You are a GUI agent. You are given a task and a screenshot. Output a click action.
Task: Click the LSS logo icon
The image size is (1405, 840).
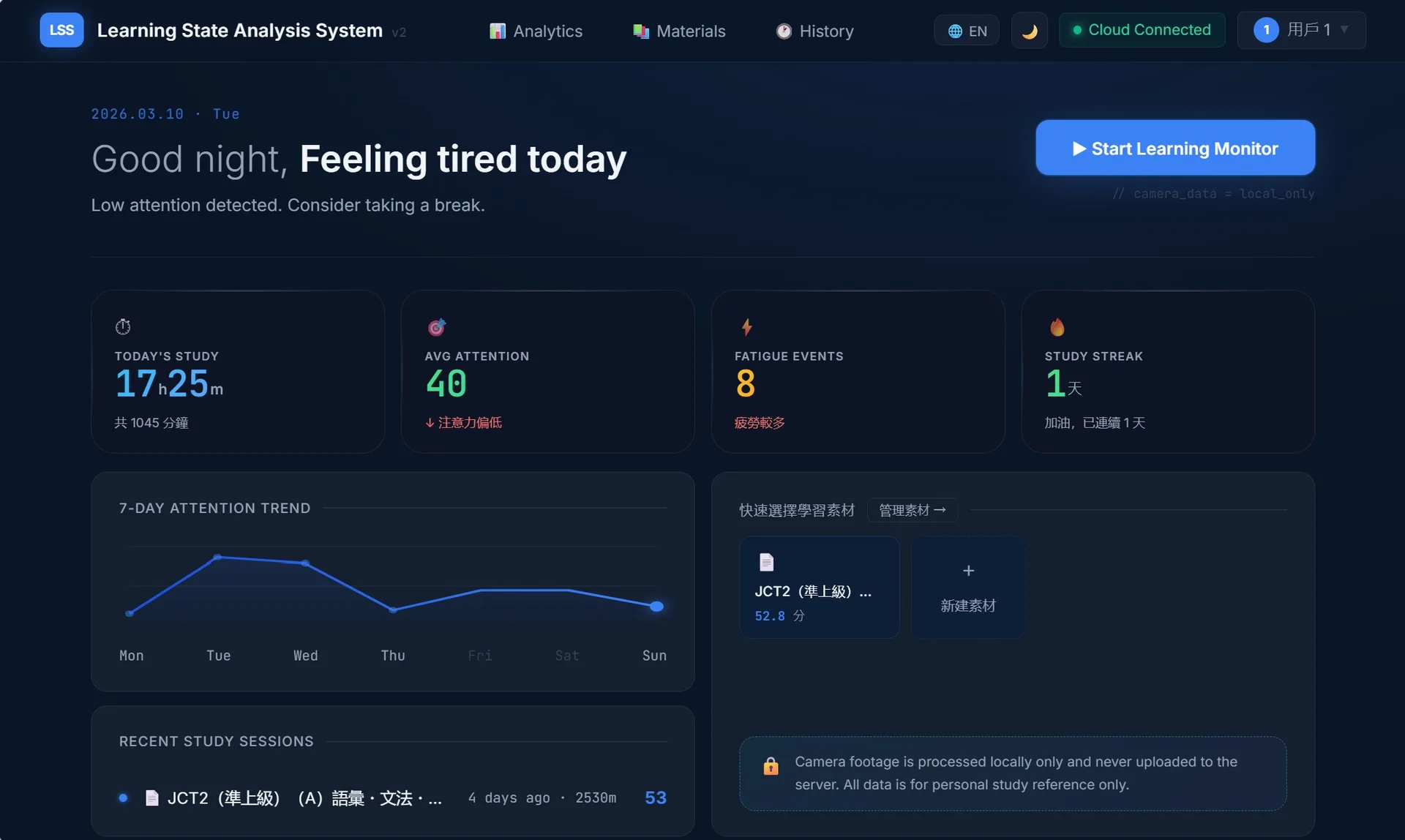coord(61,30)
